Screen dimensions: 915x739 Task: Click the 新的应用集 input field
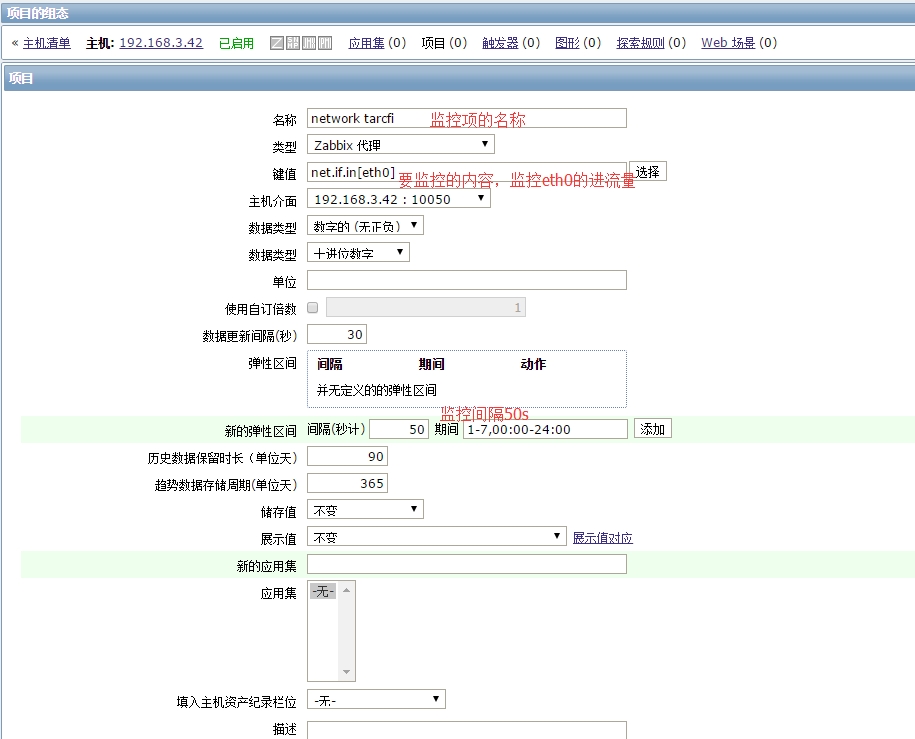(x=467, y=564)
